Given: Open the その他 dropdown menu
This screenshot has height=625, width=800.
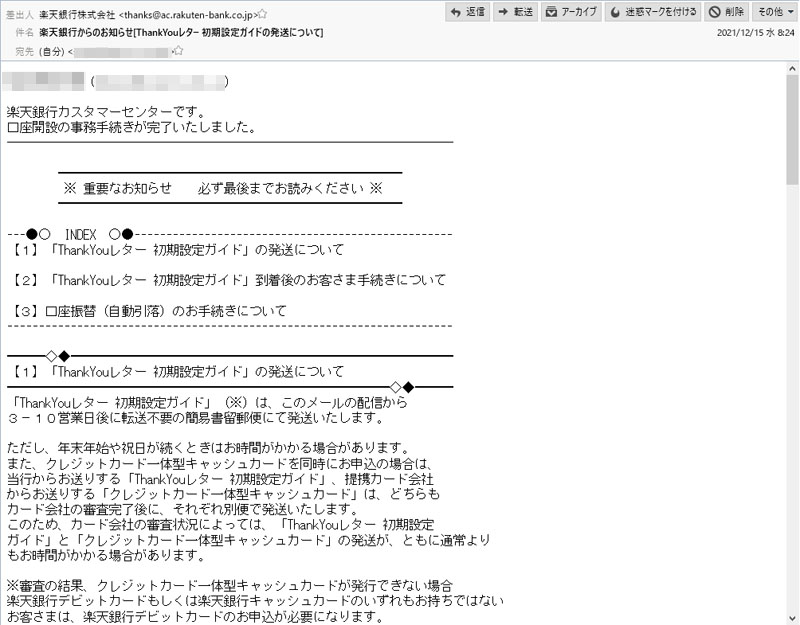Looking at the screenshot, I should point(775,12).
